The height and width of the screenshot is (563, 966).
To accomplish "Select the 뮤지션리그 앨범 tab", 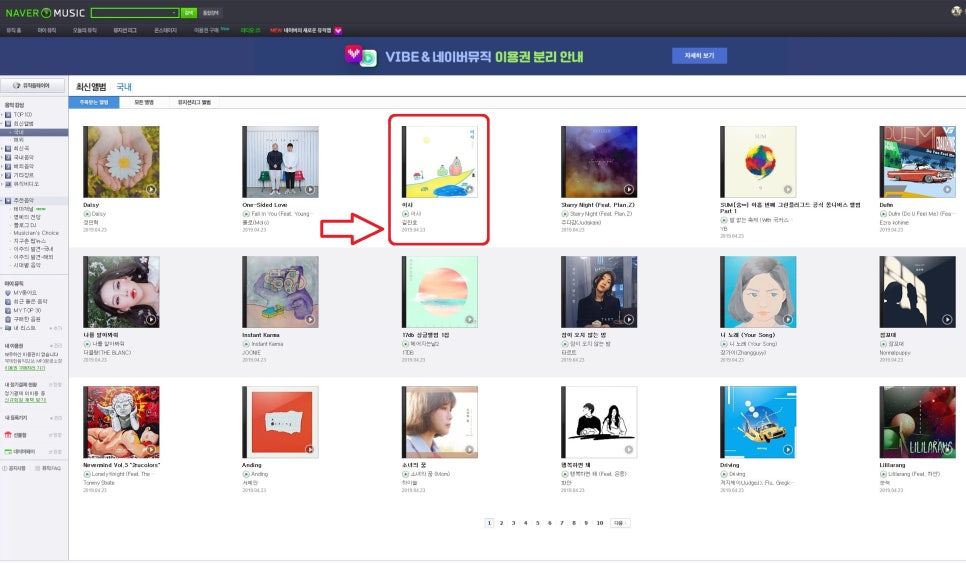I will [194, 102].
